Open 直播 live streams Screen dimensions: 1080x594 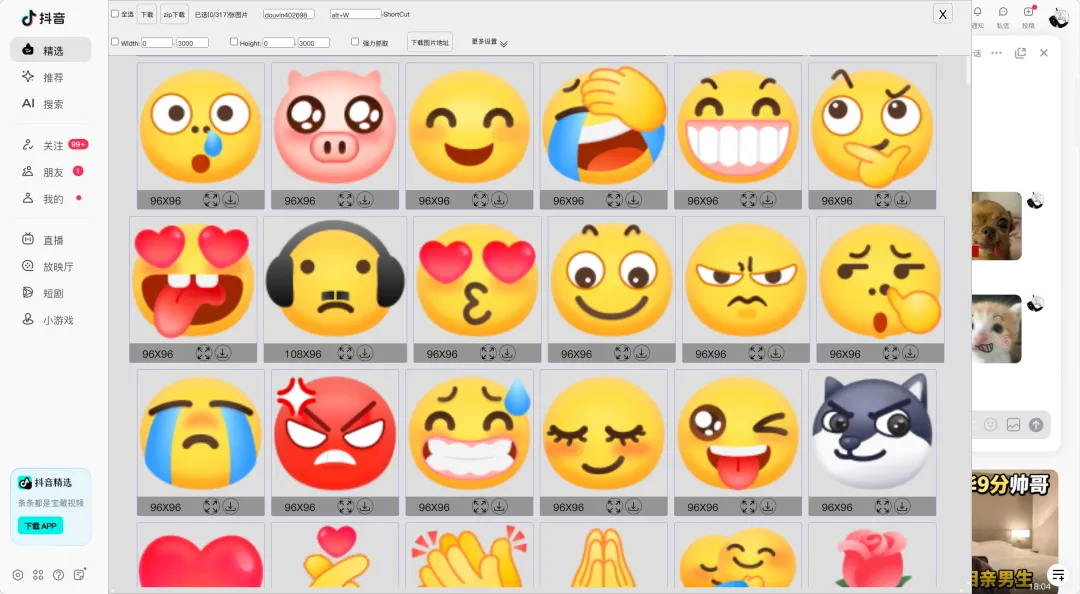51,240
